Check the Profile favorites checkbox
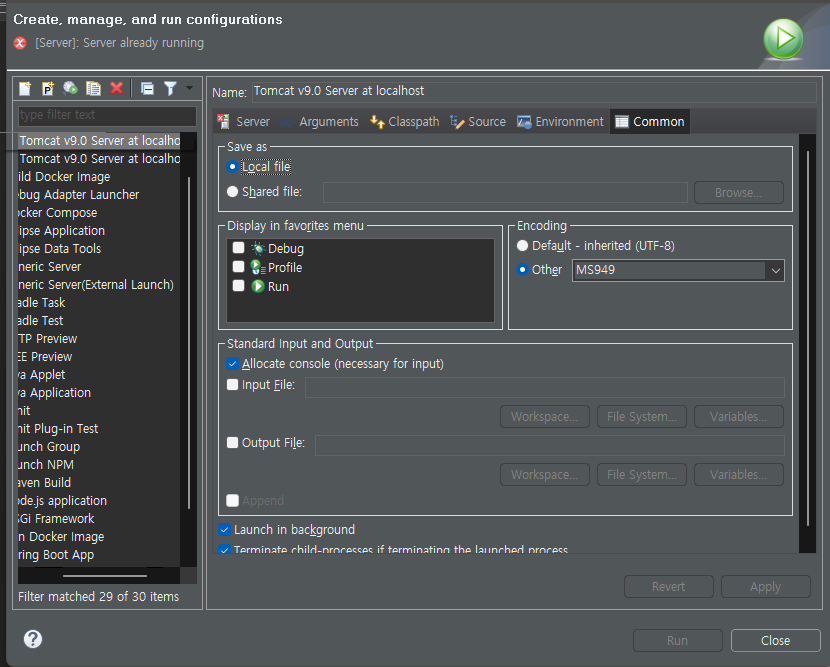 [239, 267]
